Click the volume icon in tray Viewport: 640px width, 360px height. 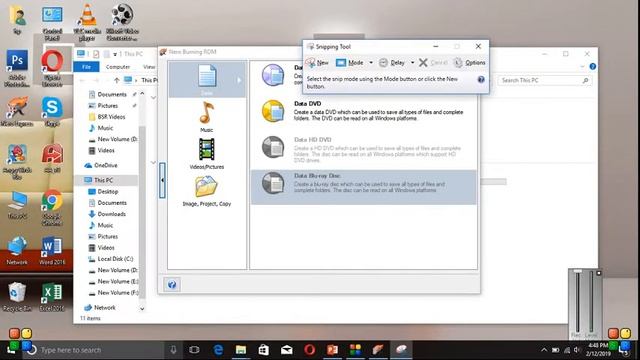[x=577, y=350]
